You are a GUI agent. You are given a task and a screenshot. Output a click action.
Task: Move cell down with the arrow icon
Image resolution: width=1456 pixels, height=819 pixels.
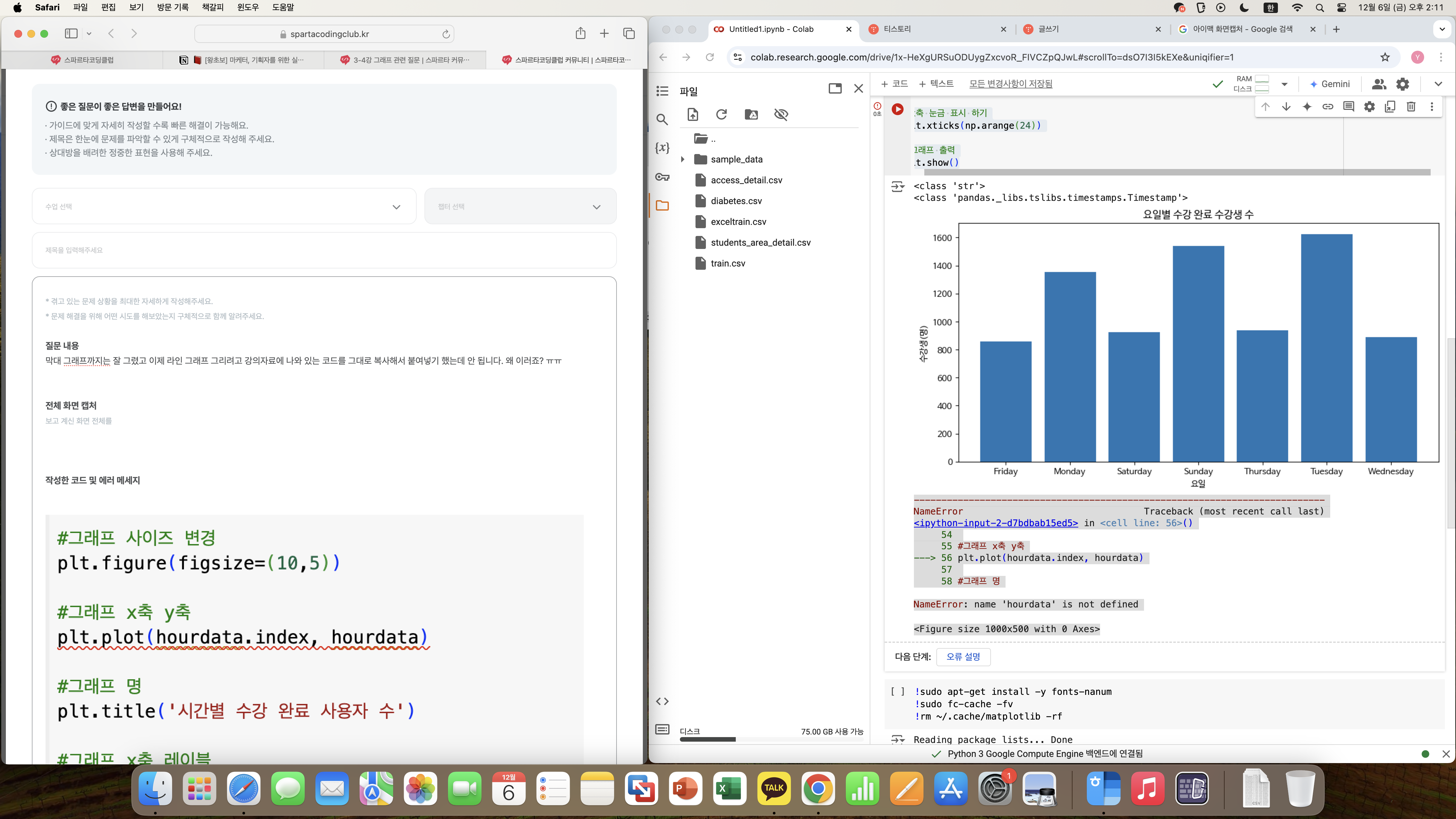(x=1286, y=106)
